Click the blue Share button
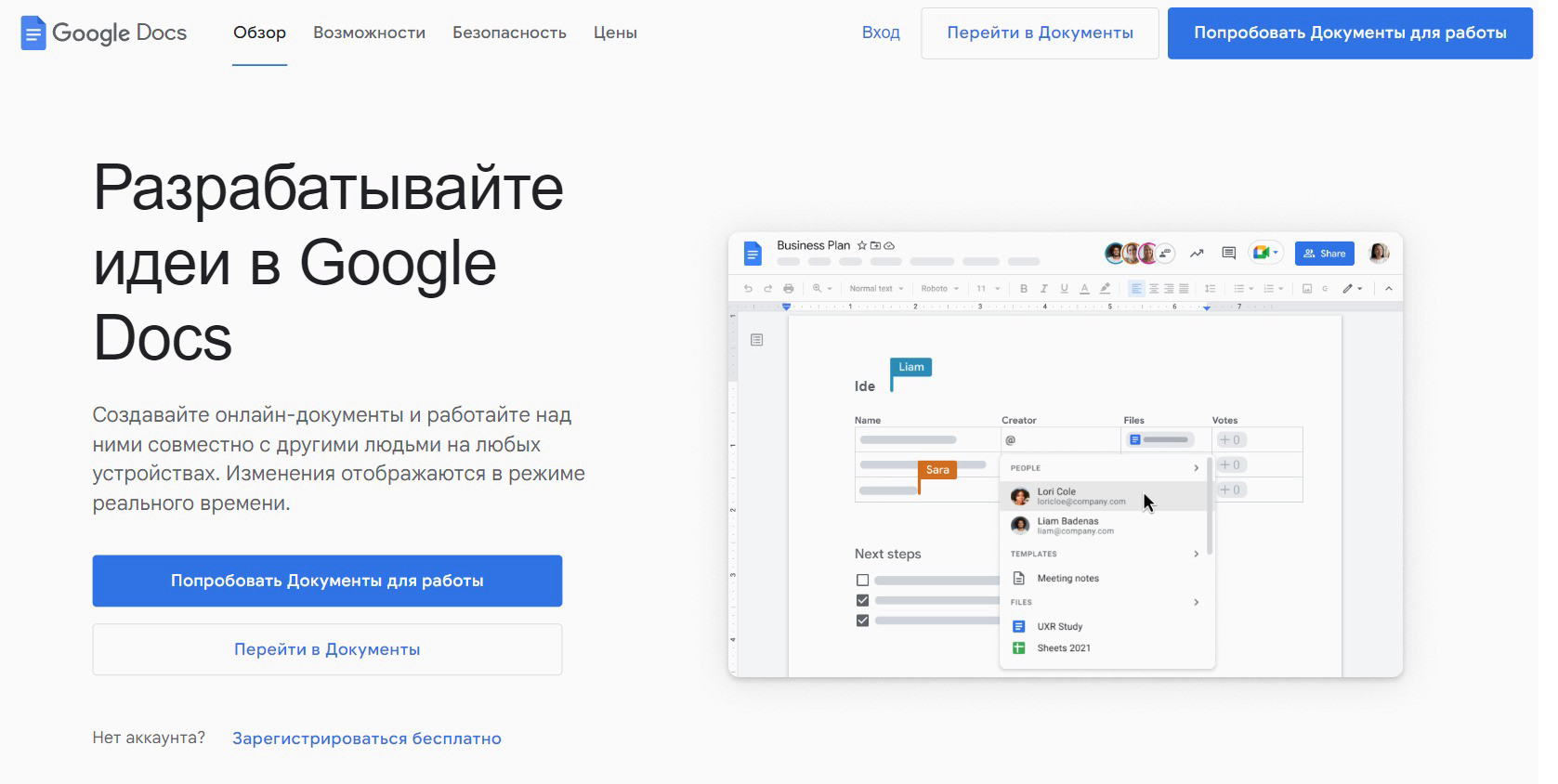This screenshot has width=1558, height=784. tap(1325, 253)
